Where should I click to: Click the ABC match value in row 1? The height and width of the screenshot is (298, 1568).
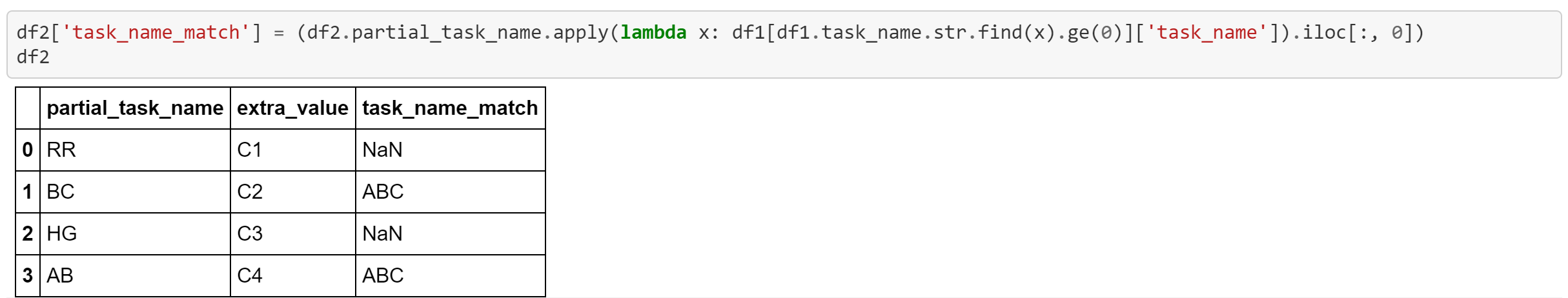(x=383, y=192)
